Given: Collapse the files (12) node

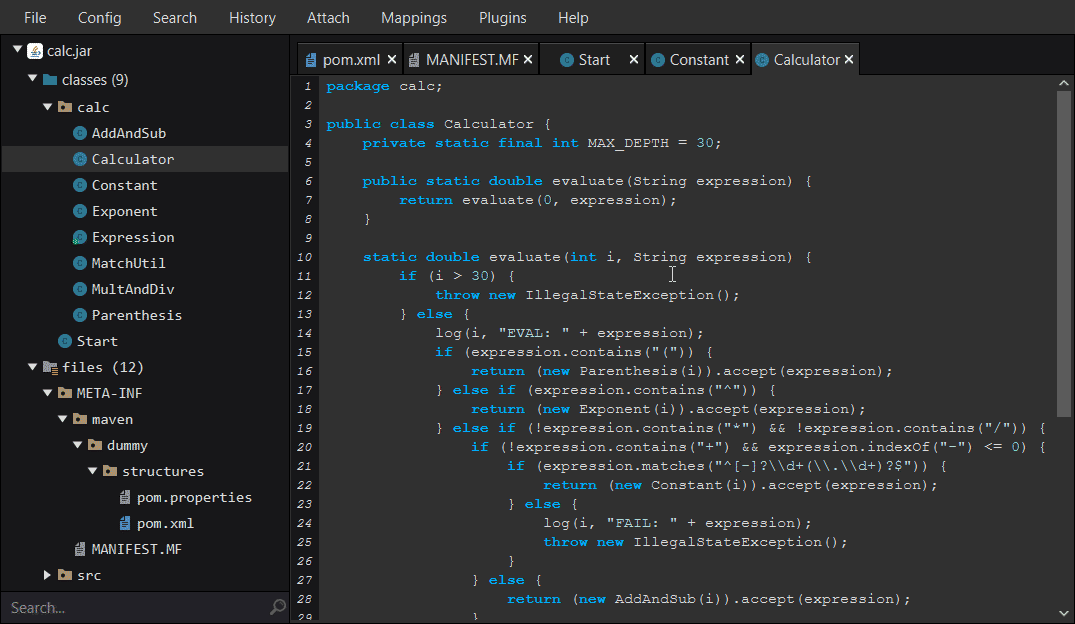Looking at the screenshot, I should point(32,367).
